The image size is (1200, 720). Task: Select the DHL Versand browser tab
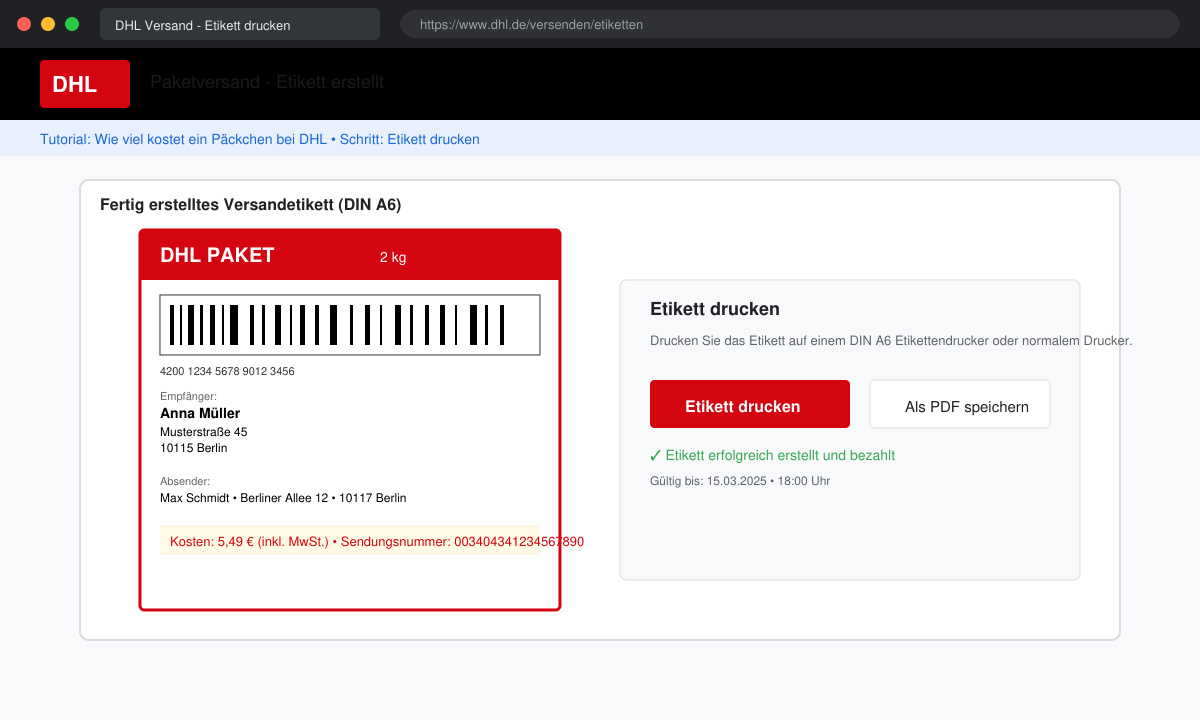coord(240,24)
